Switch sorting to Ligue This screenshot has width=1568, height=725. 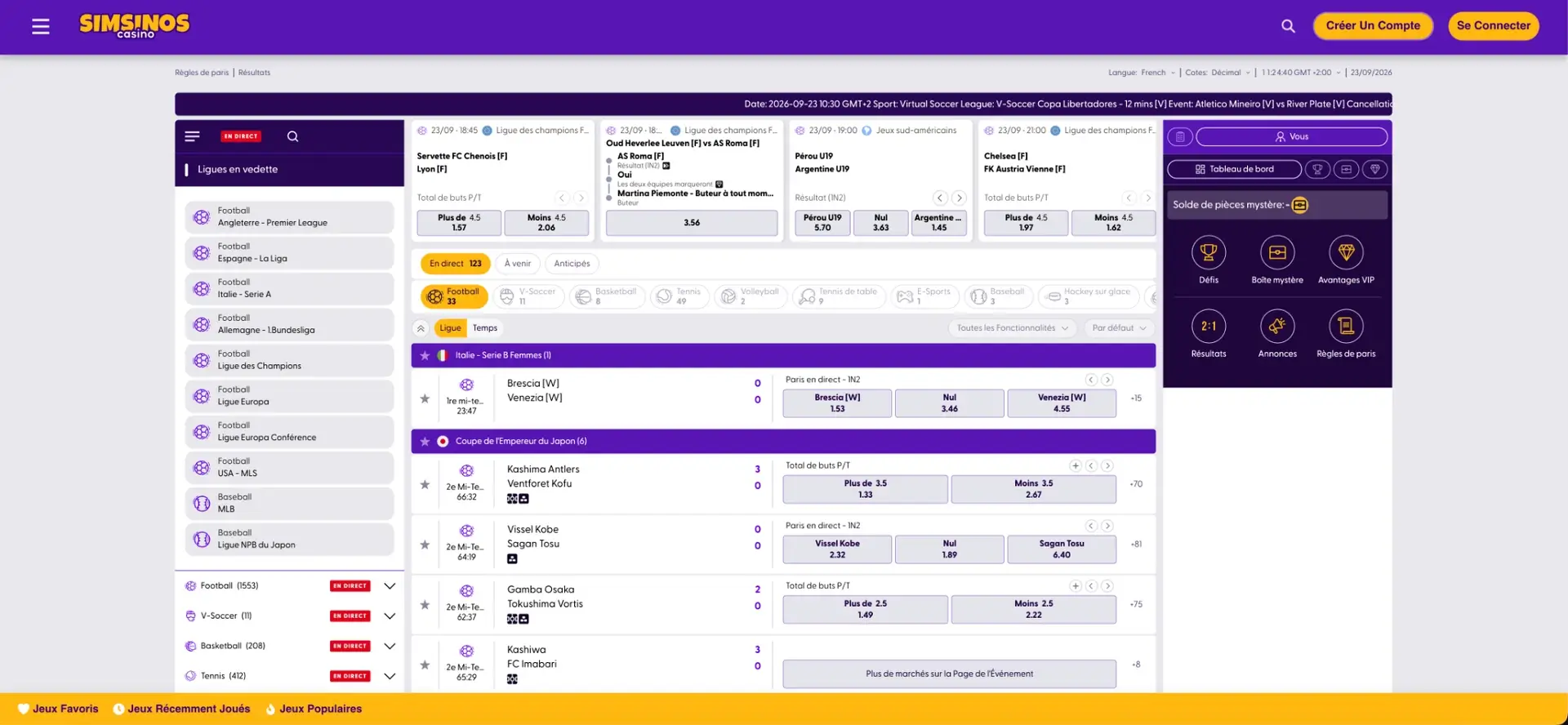[x=450, y=328]
